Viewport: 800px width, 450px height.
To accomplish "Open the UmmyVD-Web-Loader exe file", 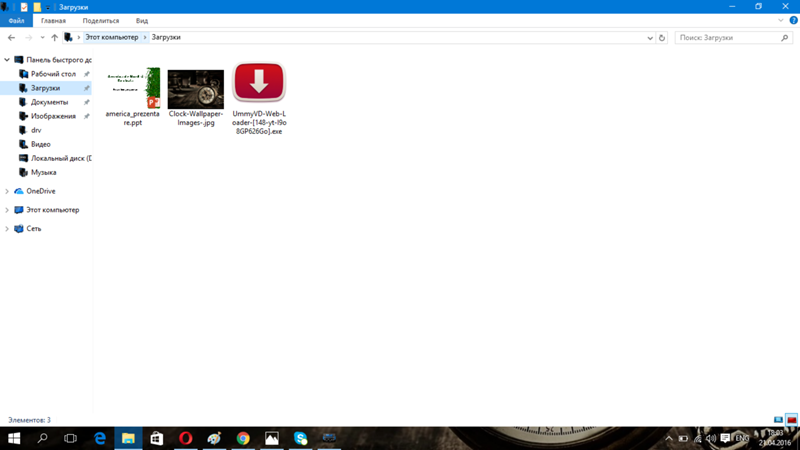I will (258, 84).
